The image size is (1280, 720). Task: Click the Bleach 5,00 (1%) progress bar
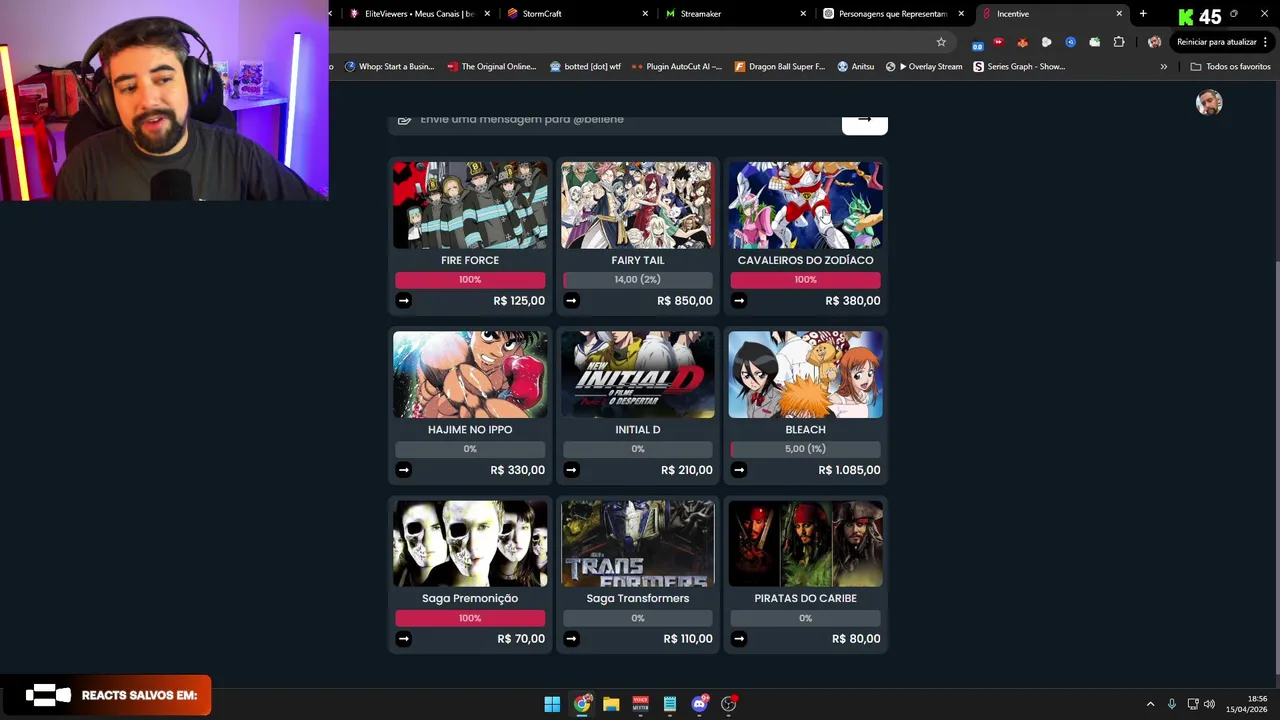tap(806, 449)
